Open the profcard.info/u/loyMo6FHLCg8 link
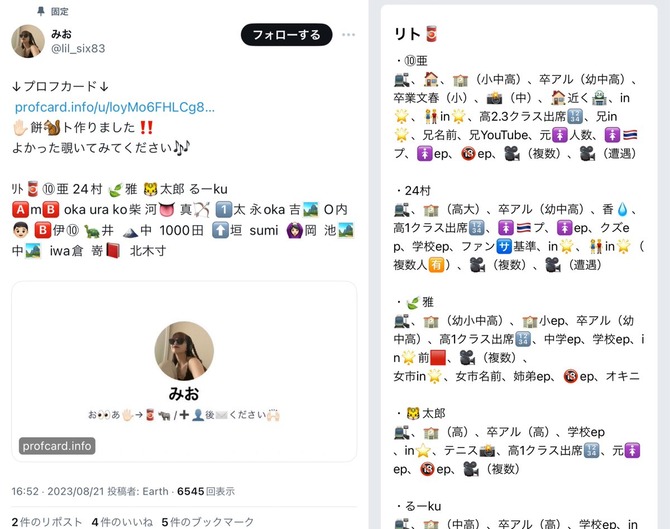 [115, 107]
